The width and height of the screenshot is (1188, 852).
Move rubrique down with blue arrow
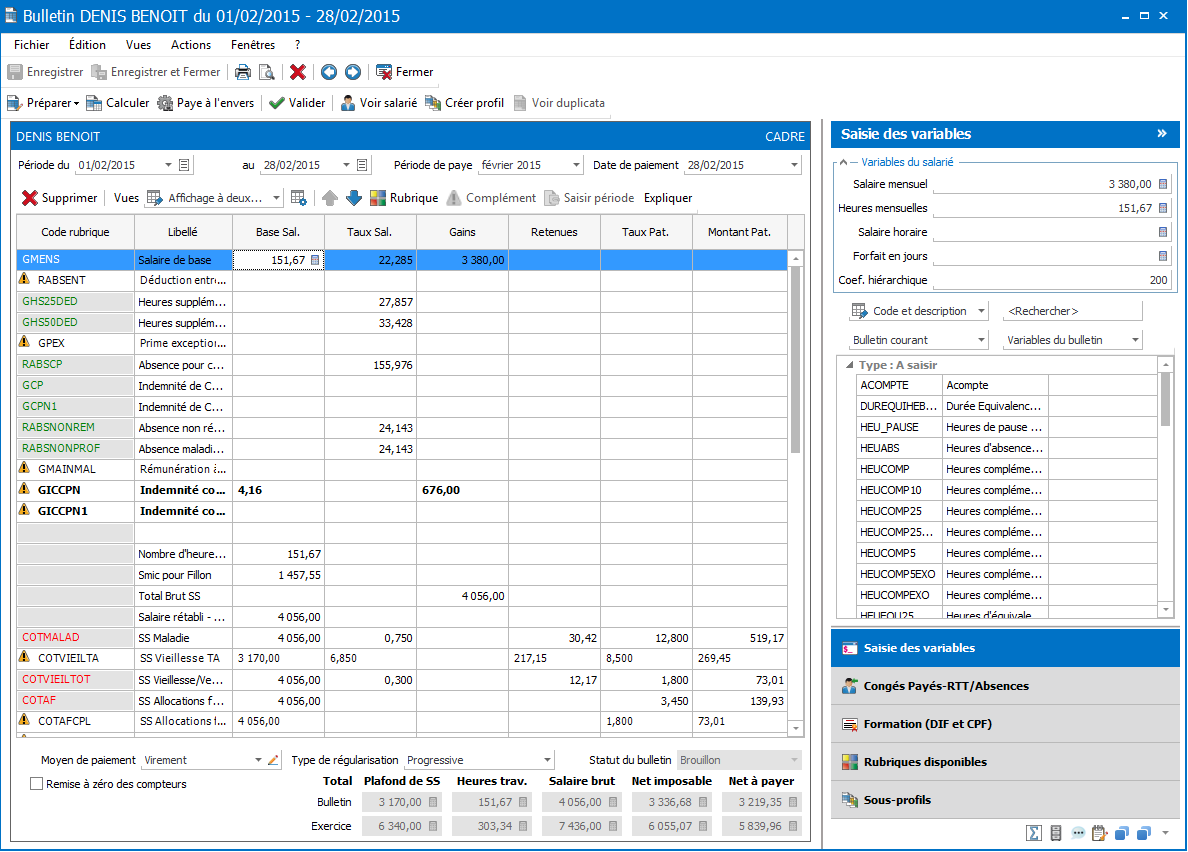(x=354, y=198)
